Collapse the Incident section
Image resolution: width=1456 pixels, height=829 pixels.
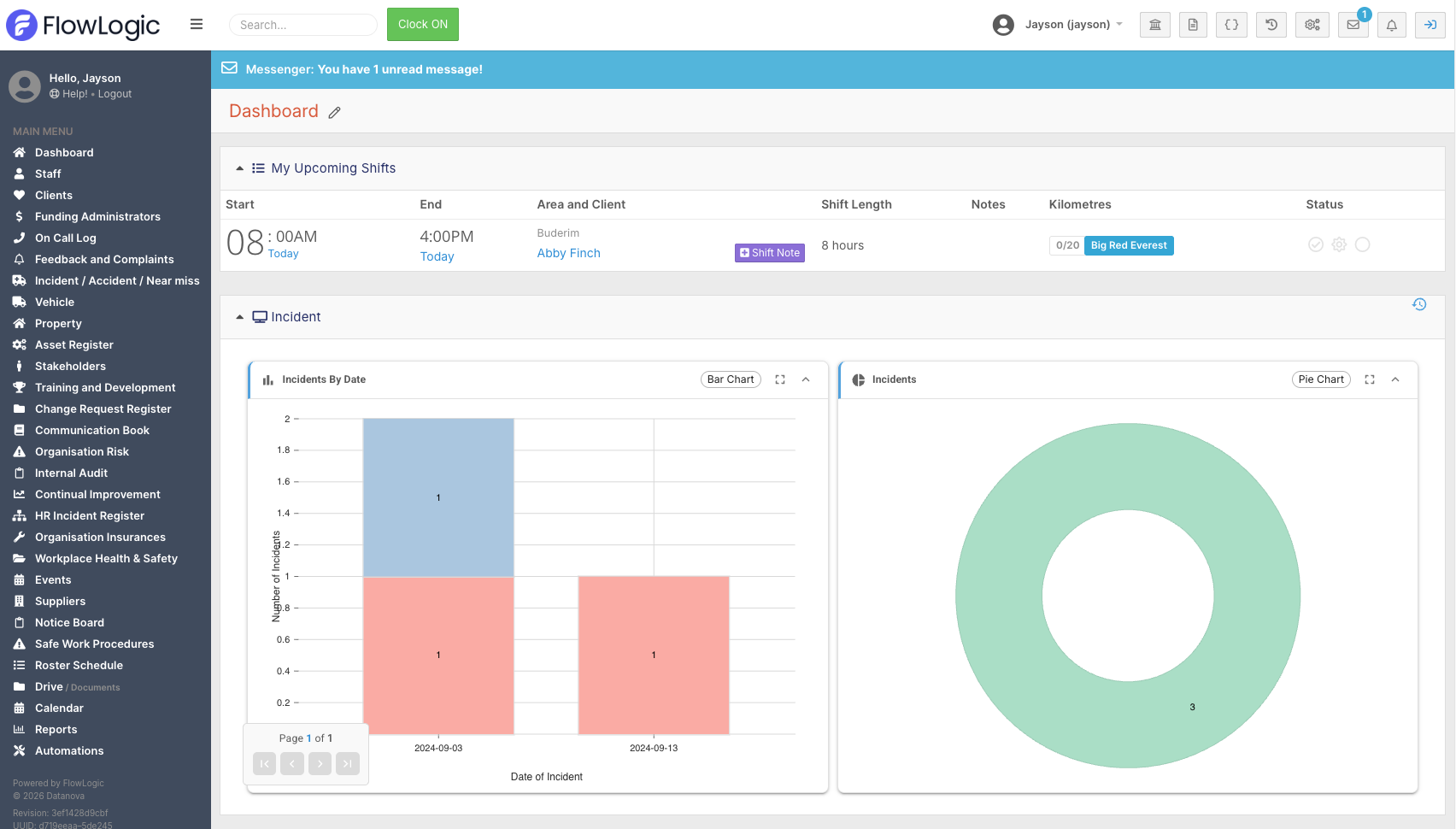tap(239, 317)
